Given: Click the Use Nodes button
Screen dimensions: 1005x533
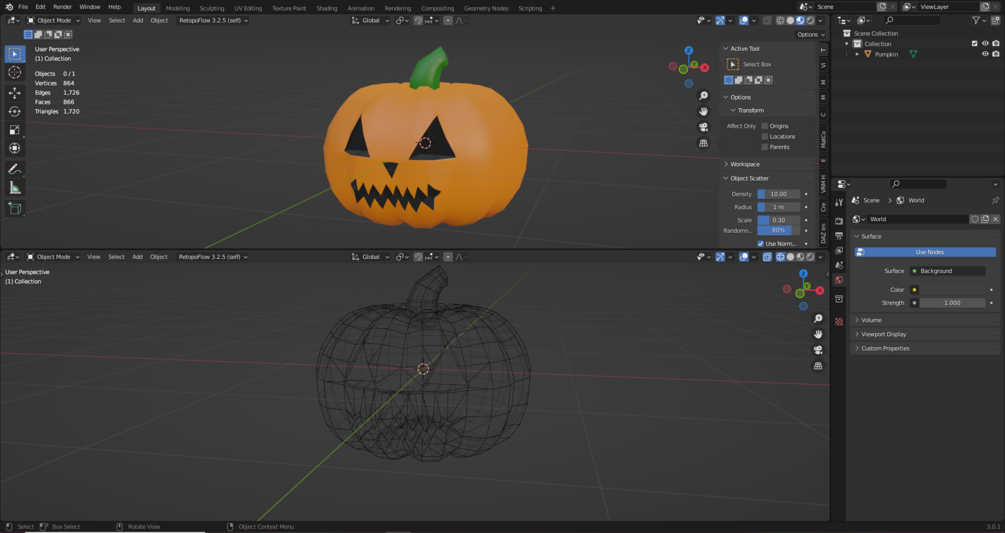Looking at the screenshot, I should pos(925,252).
